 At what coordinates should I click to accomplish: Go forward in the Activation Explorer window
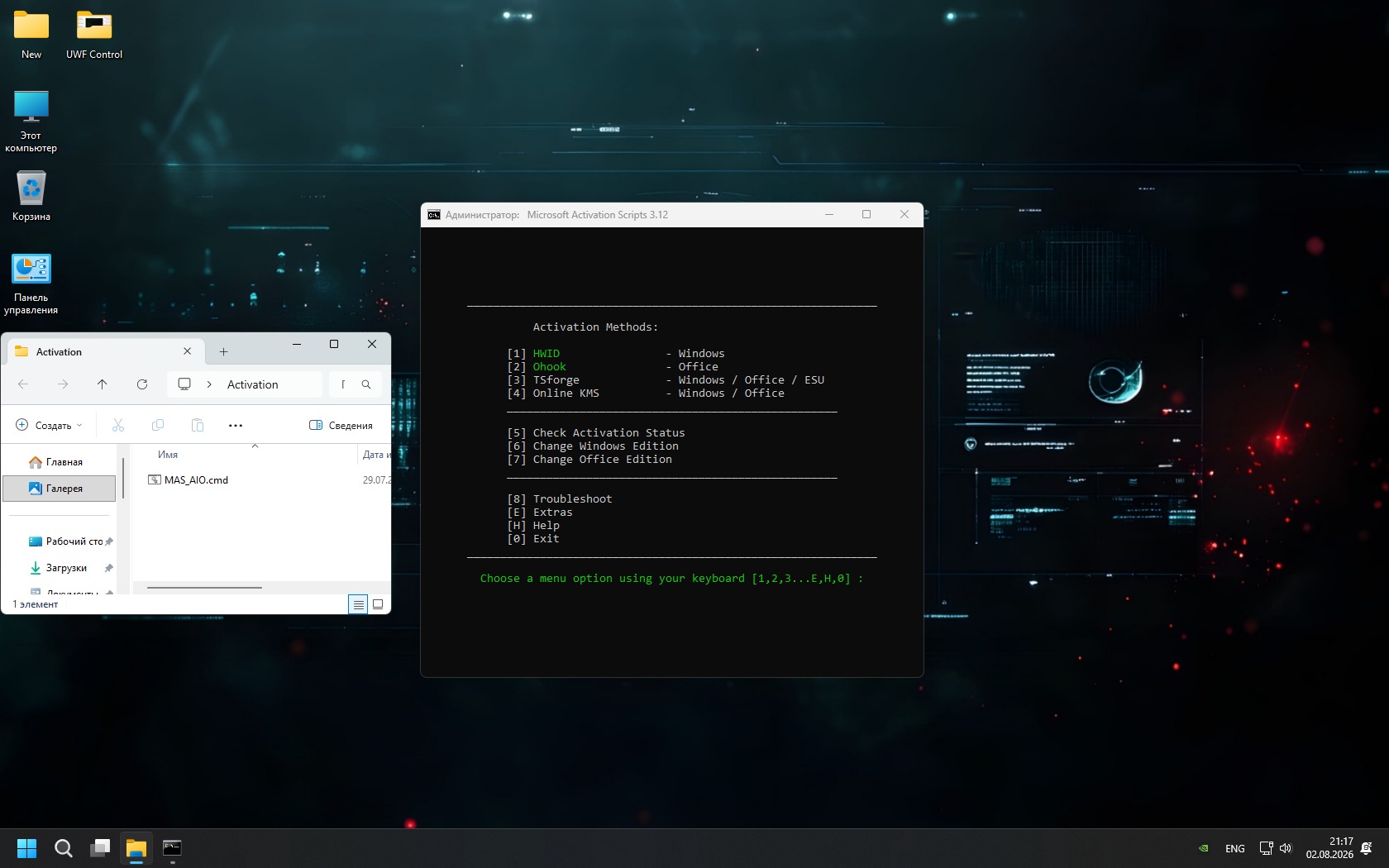(x=63, y=384)
